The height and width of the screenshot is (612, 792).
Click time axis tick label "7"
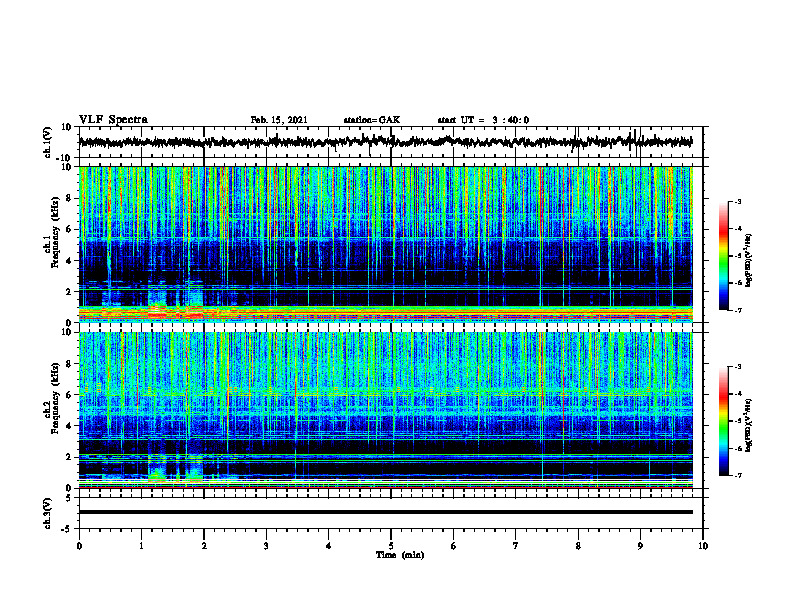516,546
